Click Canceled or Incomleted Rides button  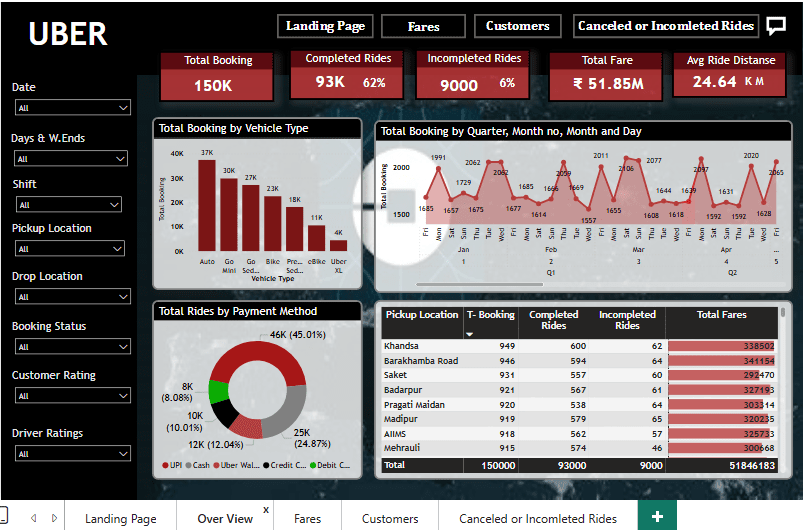pyautogui.click(x=666, y=26)
